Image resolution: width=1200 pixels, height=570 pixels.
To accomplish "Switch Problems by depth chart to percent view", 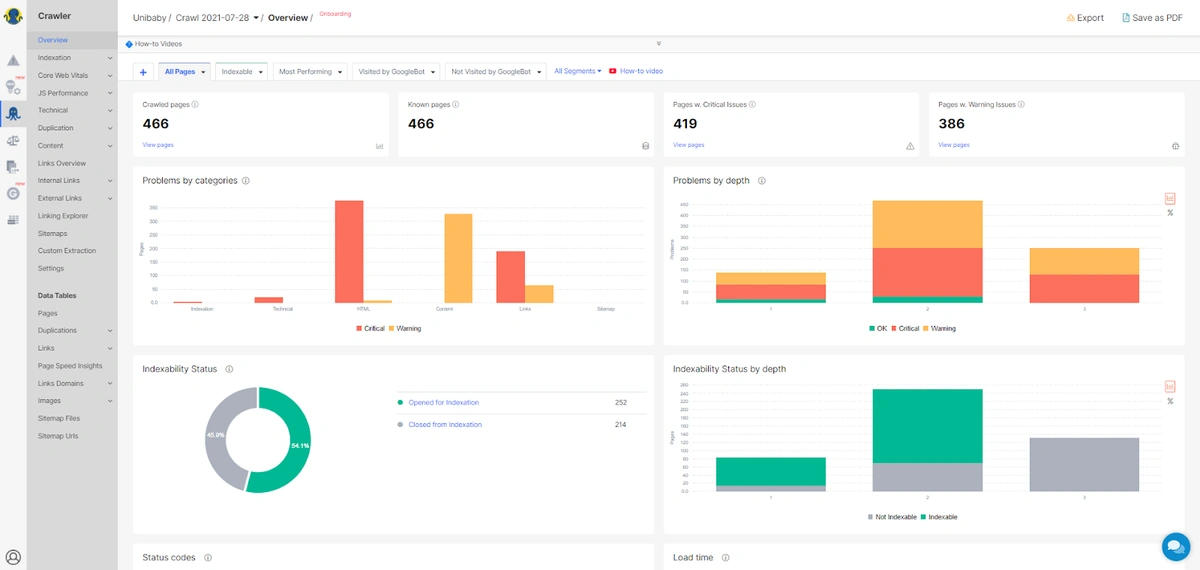I will click(1170, 213).
